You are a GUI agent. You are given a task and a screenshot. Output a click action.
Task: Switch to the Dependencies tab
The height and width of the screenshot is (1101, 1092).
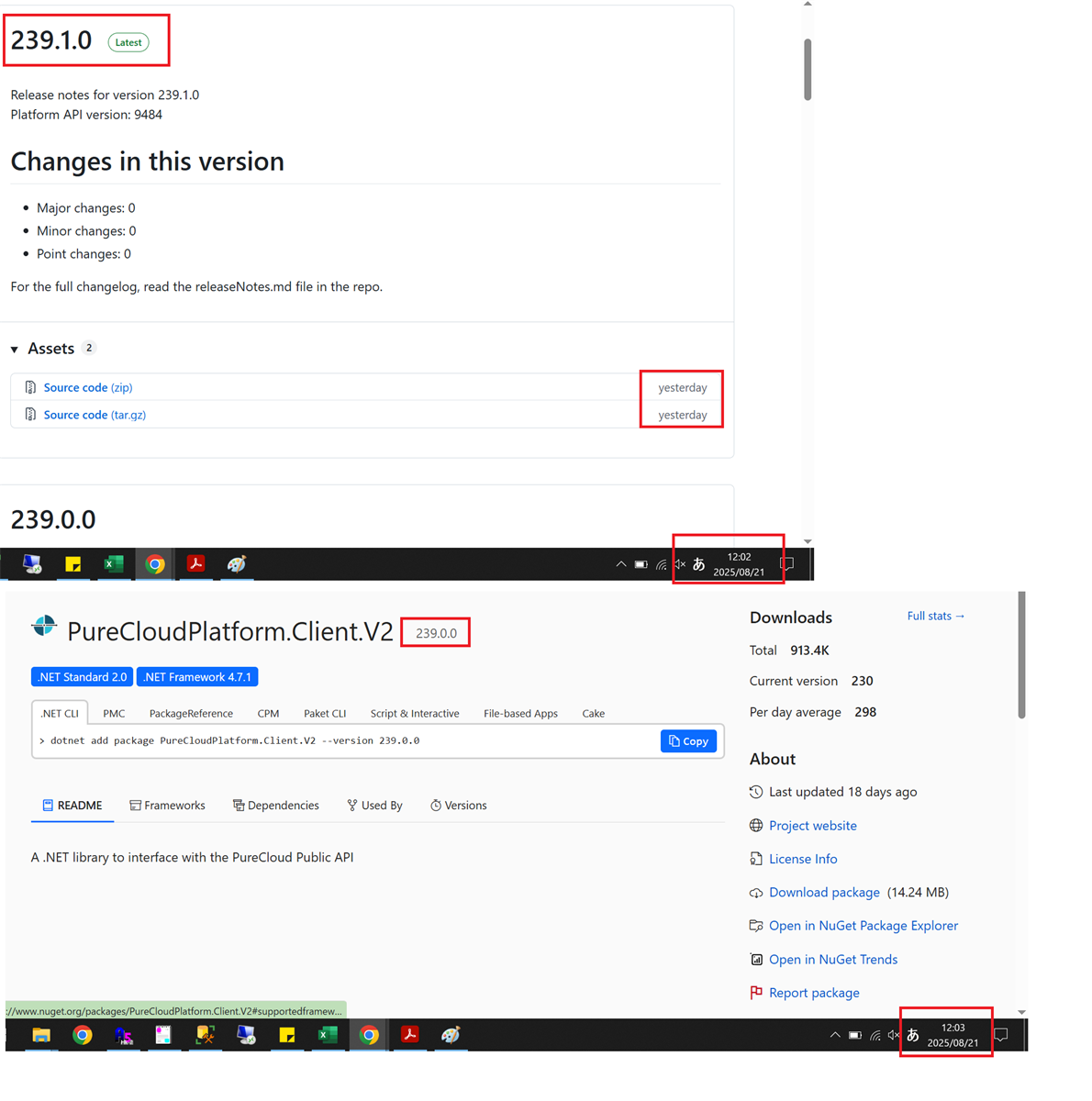coord(276,806)
